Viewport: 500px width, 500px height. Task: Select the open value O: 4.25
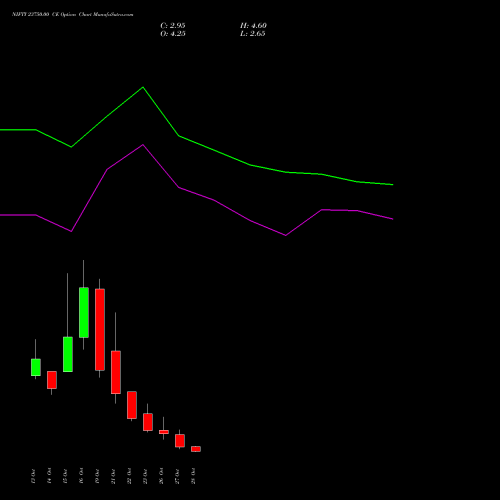click(173, 34)
